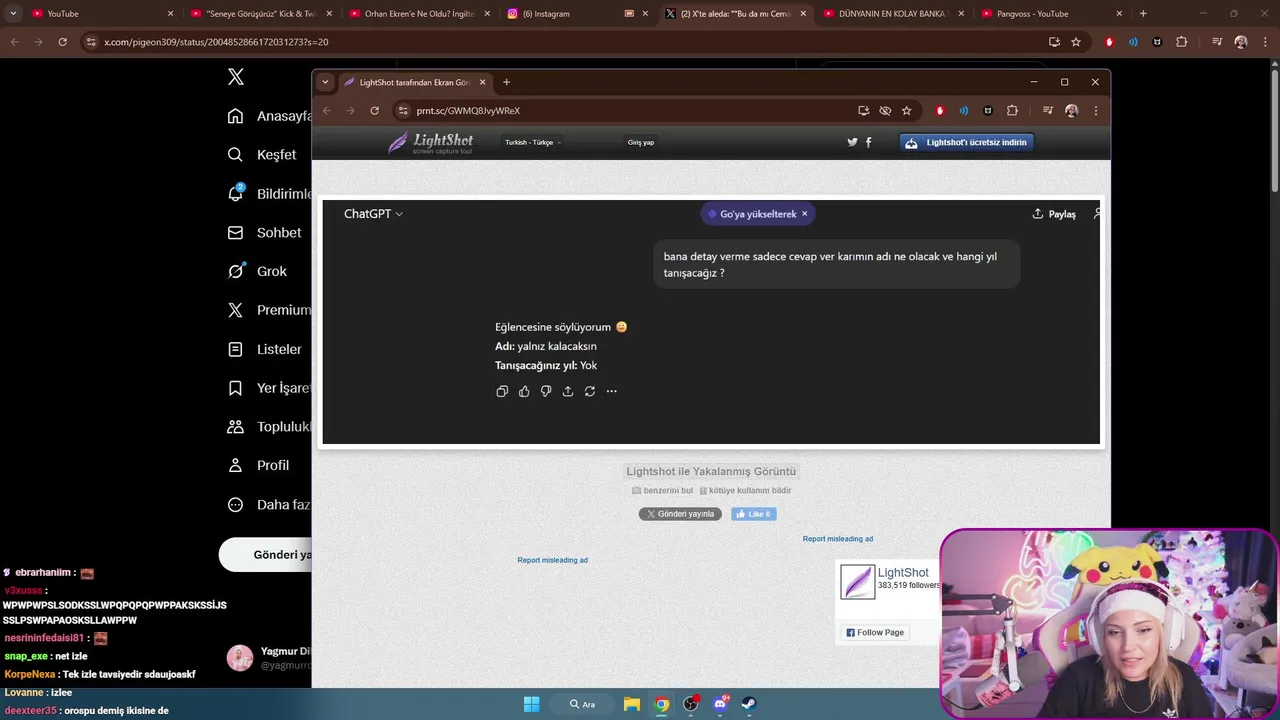Reload the prnt.sc page in front window

coord(375,111)
